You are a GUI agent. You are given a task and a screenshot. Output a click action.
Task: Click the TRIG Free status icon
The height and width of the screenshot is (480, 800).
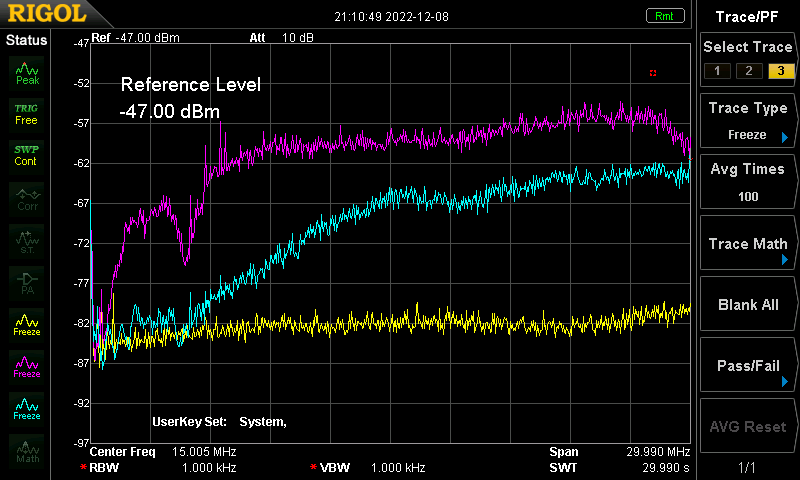coord(27,115)
